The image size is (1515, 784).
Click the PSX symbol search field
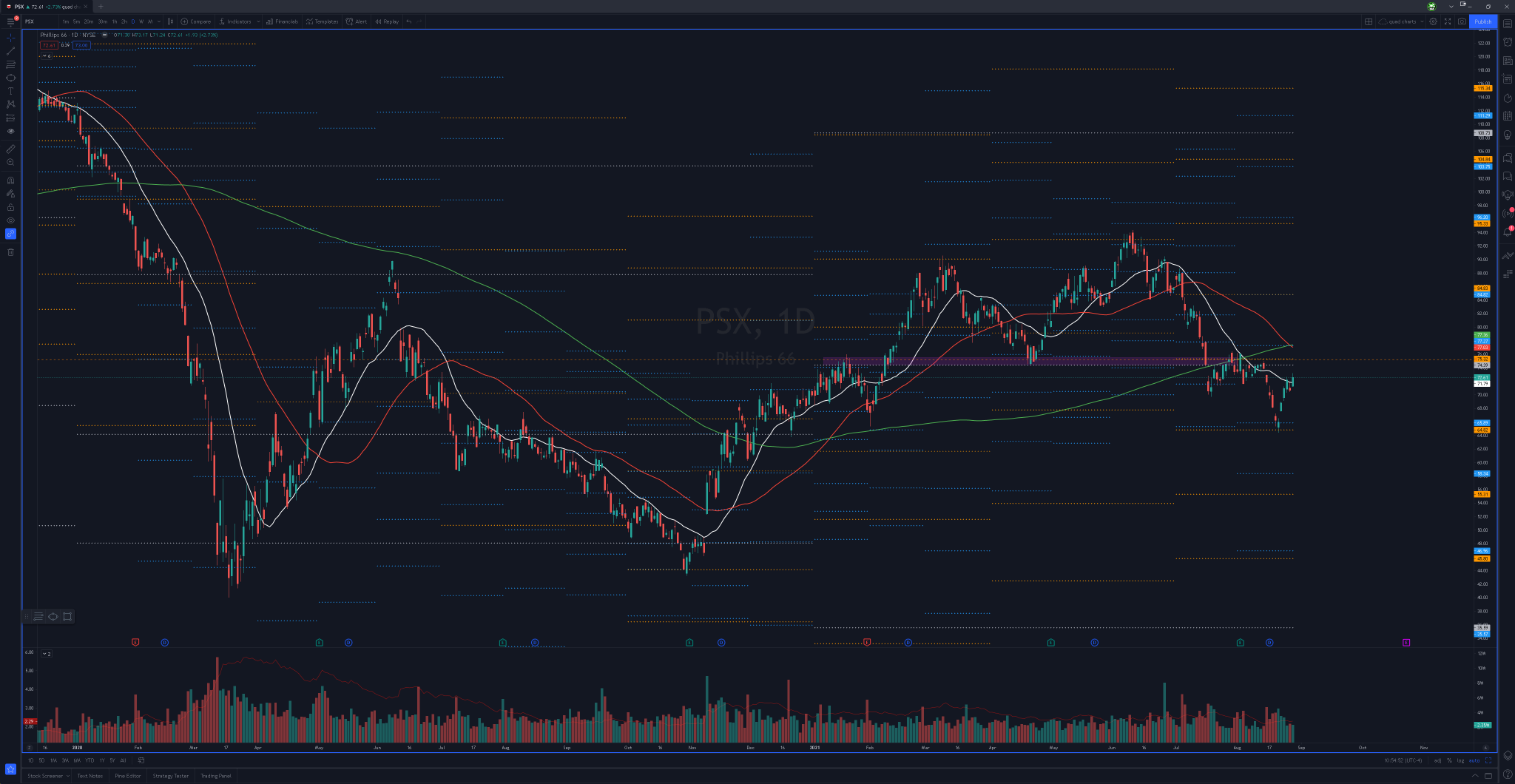(x=40, y=21)
